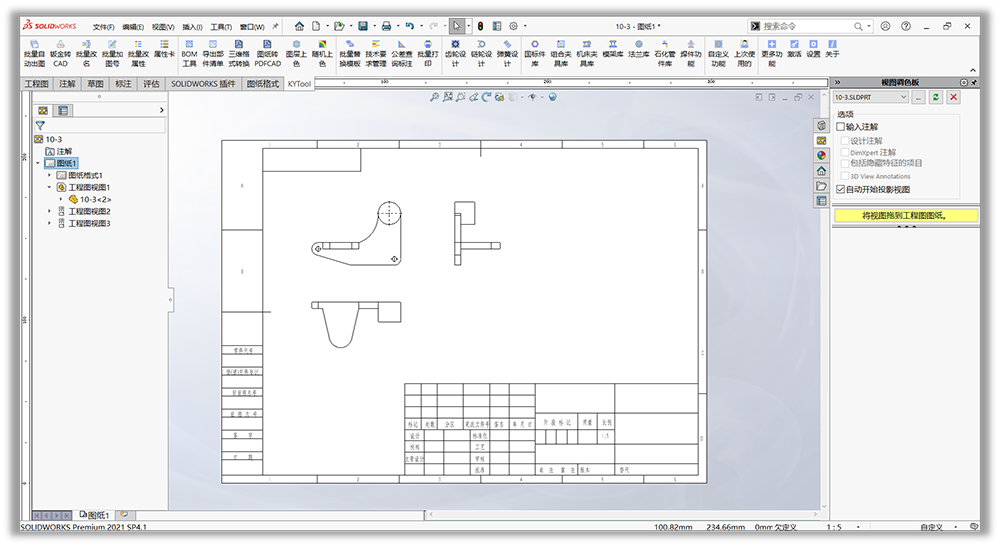Screen dimensions: 1000x547
Task: Tick the DimXpert 注解 checkbox
Action: [x=845, y=152]
